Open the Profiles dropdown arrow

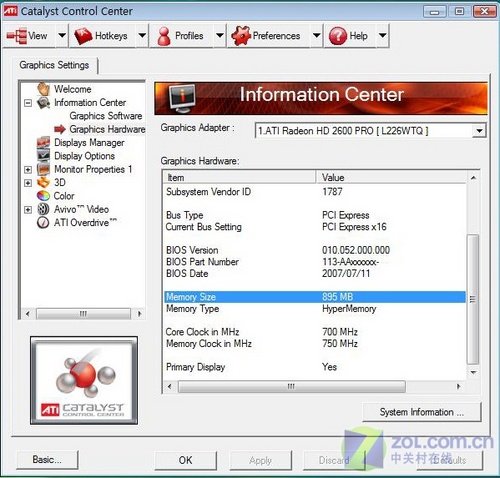point(220,35)
